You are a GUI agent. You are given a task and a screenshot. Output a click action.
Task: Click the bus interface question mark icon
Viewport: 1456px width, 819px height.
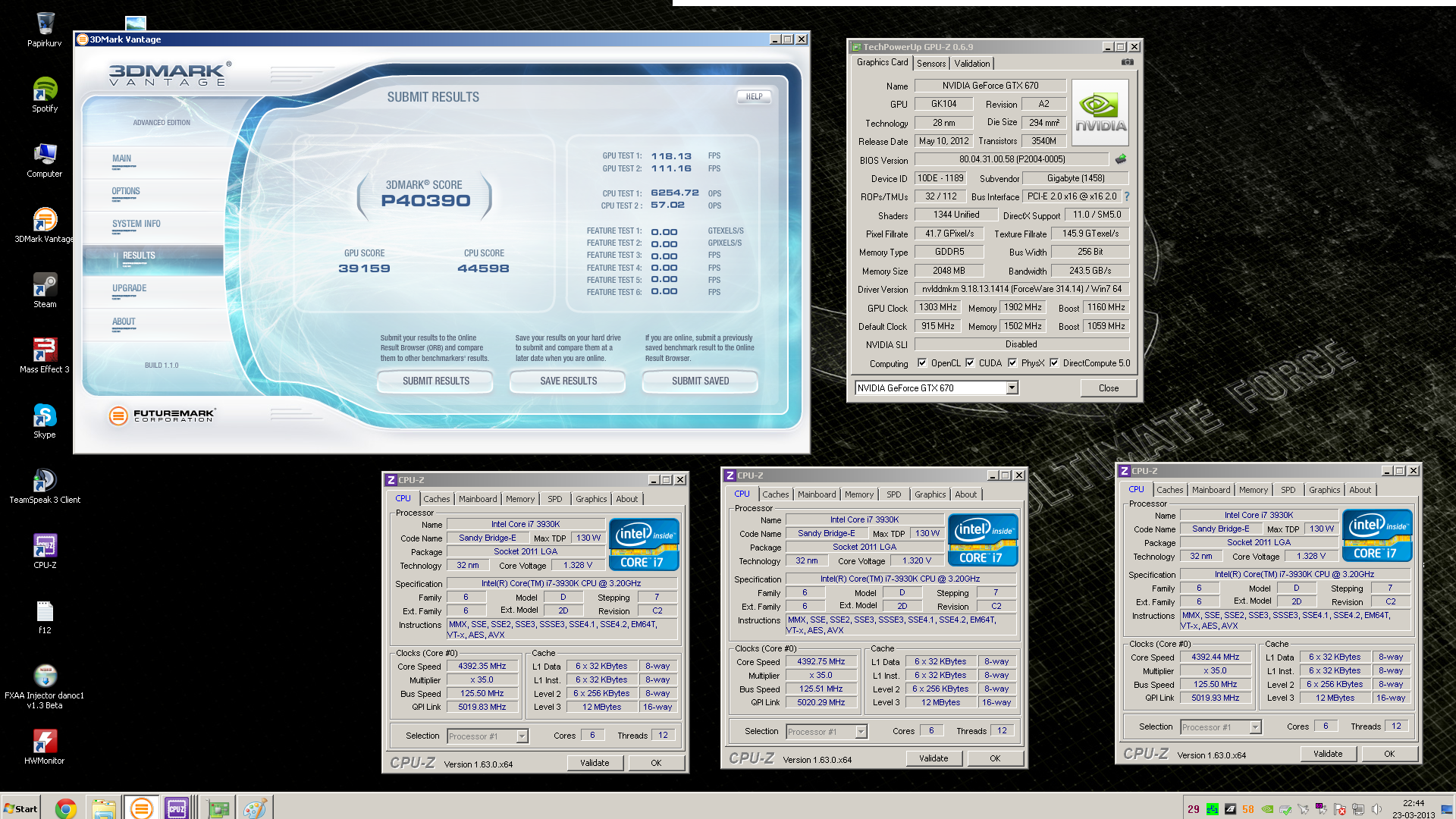(x=1126, y=196)
